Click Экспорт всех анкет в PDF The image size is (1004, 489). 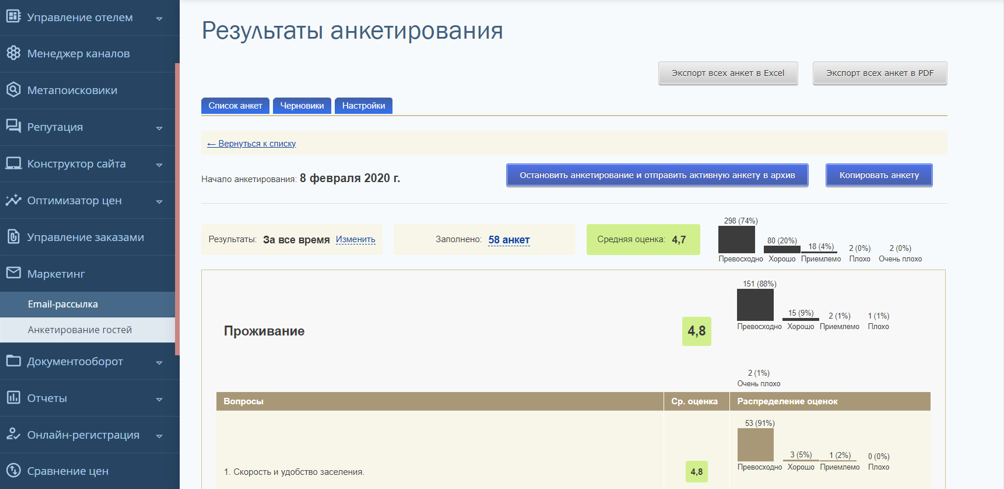(x=880, y=74)
